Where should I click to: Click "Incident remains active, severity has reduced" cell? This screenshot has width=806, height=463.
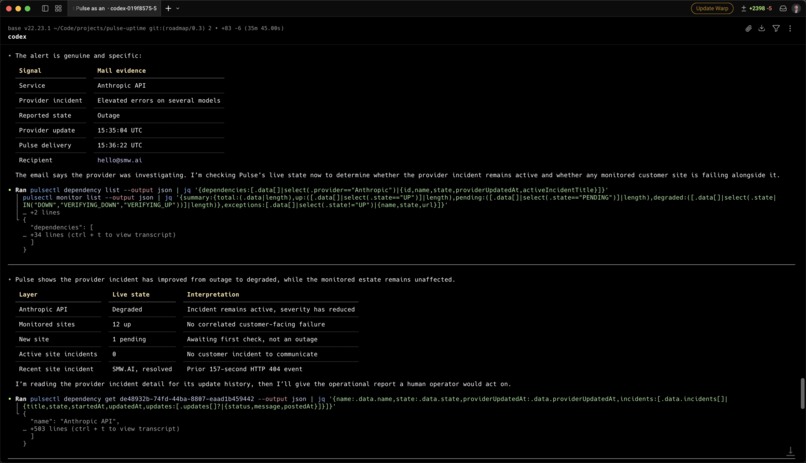(271, 309)
